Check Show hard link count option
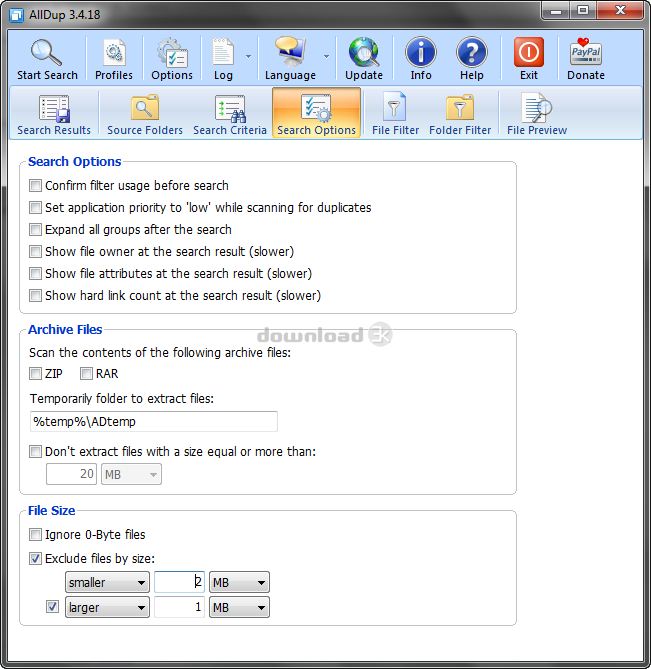Viewport: 651px width, 669px height. (x=35, y=295)
